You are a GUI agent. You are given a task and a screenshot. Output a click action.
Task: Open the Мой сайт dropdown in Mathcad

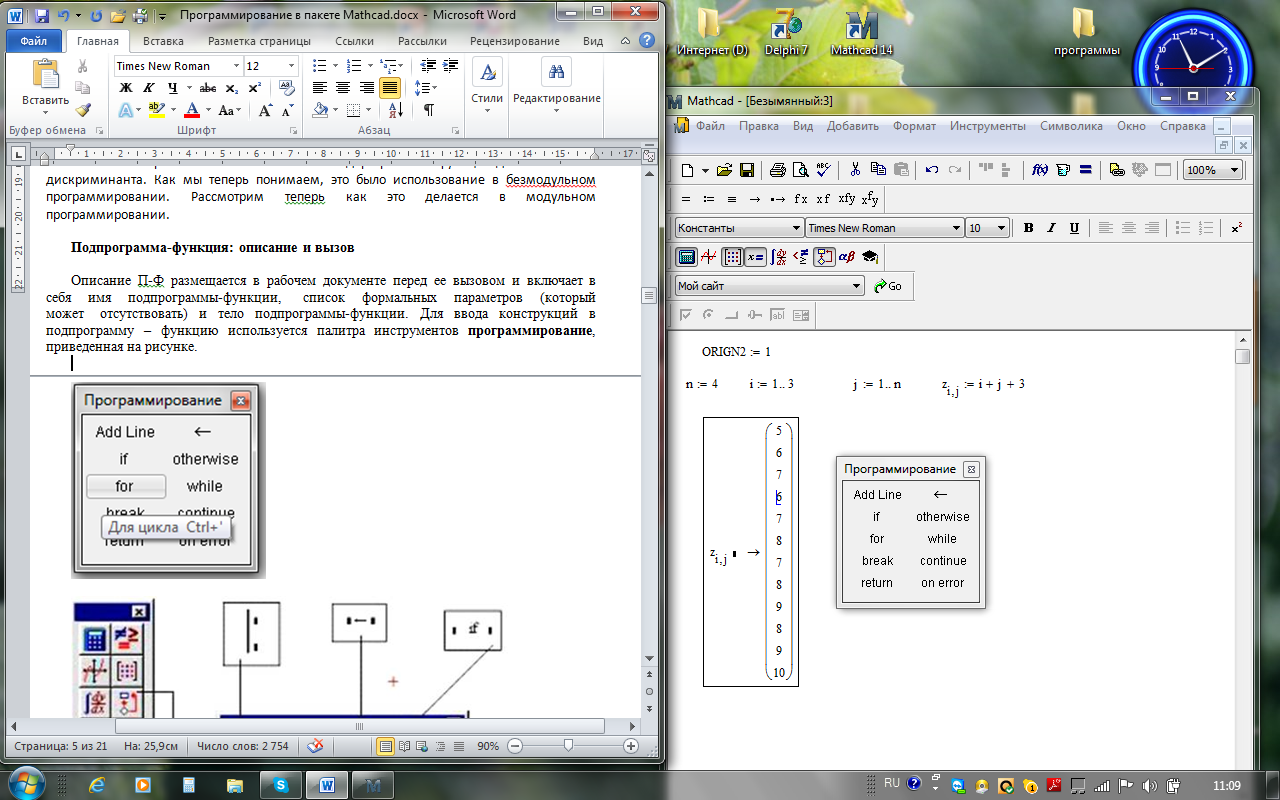856,286
